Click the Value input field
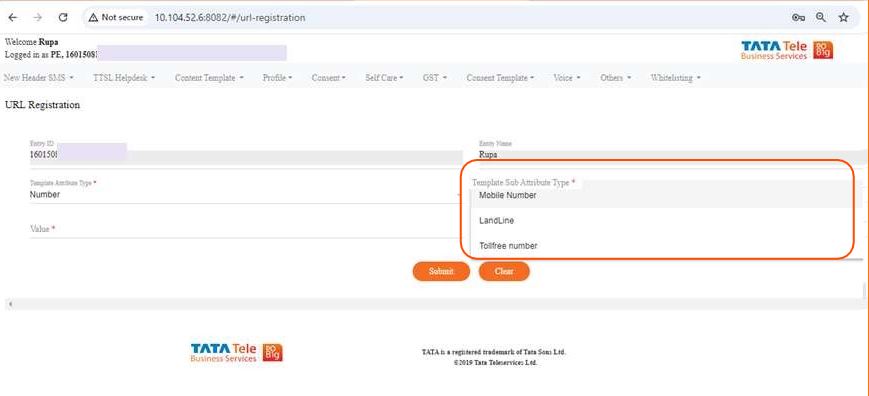 246,229
